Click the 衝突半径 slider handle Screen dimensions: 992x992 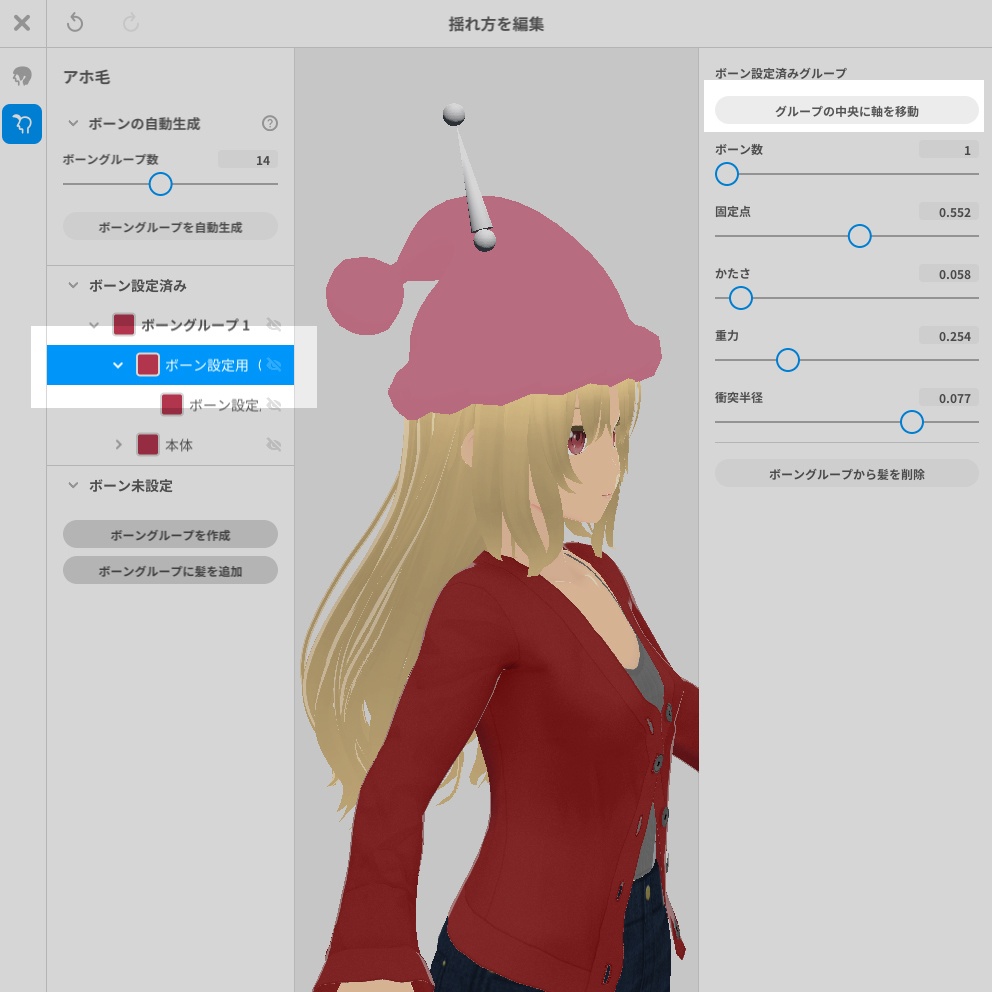pyautogui.click(x=911, y=422)
